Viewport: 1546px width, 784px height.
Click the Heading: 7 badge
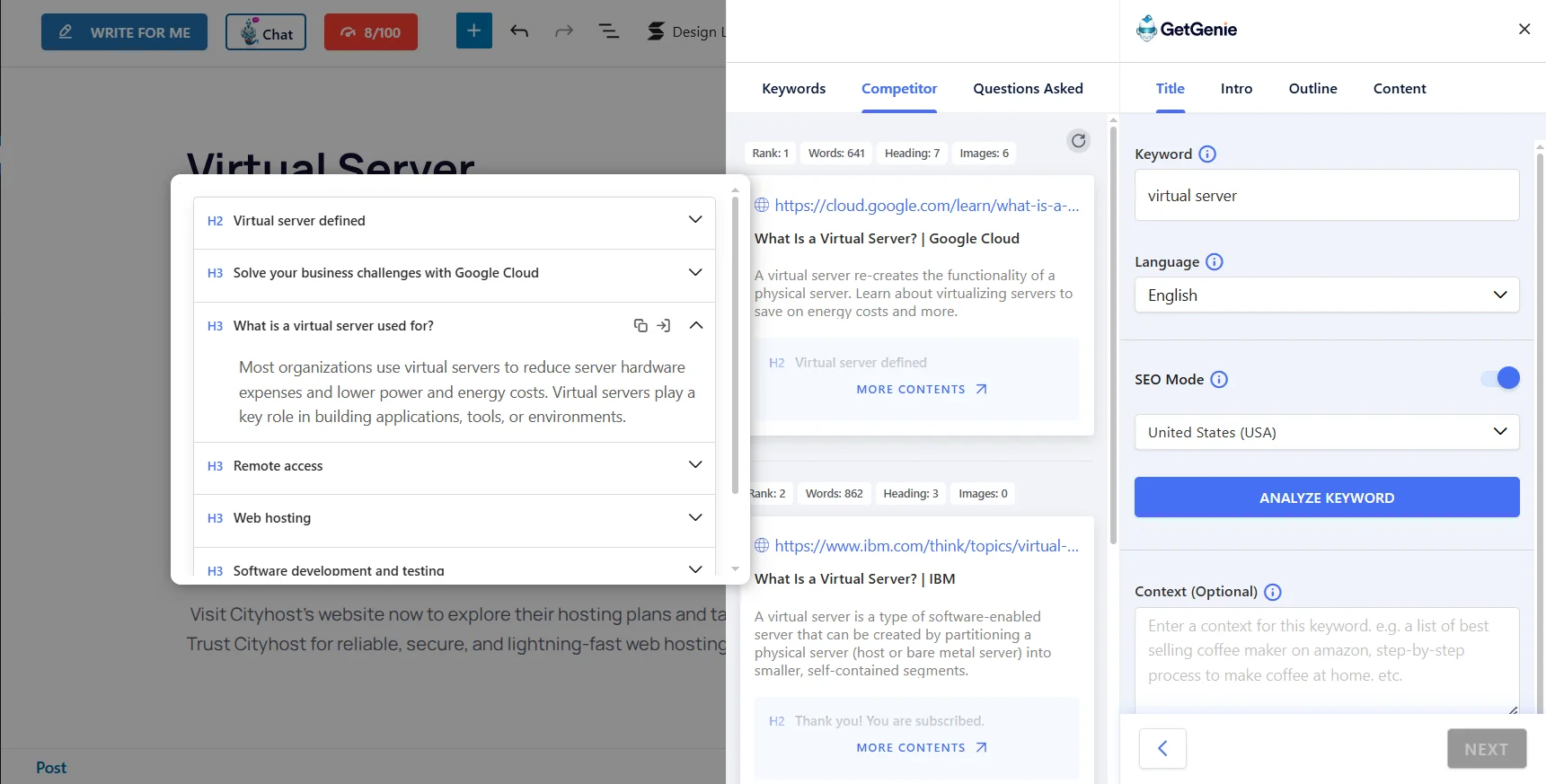pos(912,154)
